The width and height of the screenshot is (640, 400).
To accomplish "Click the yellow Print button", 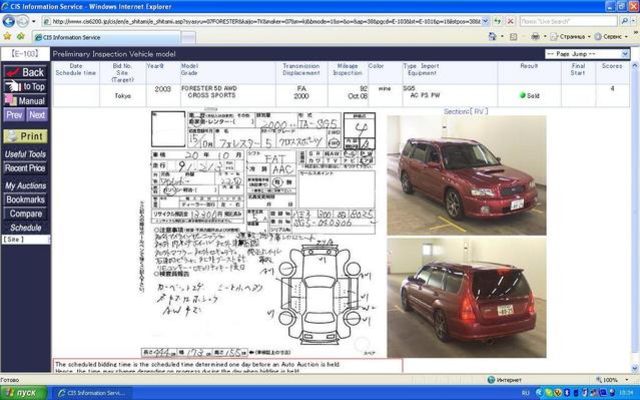I will point(25,136).
